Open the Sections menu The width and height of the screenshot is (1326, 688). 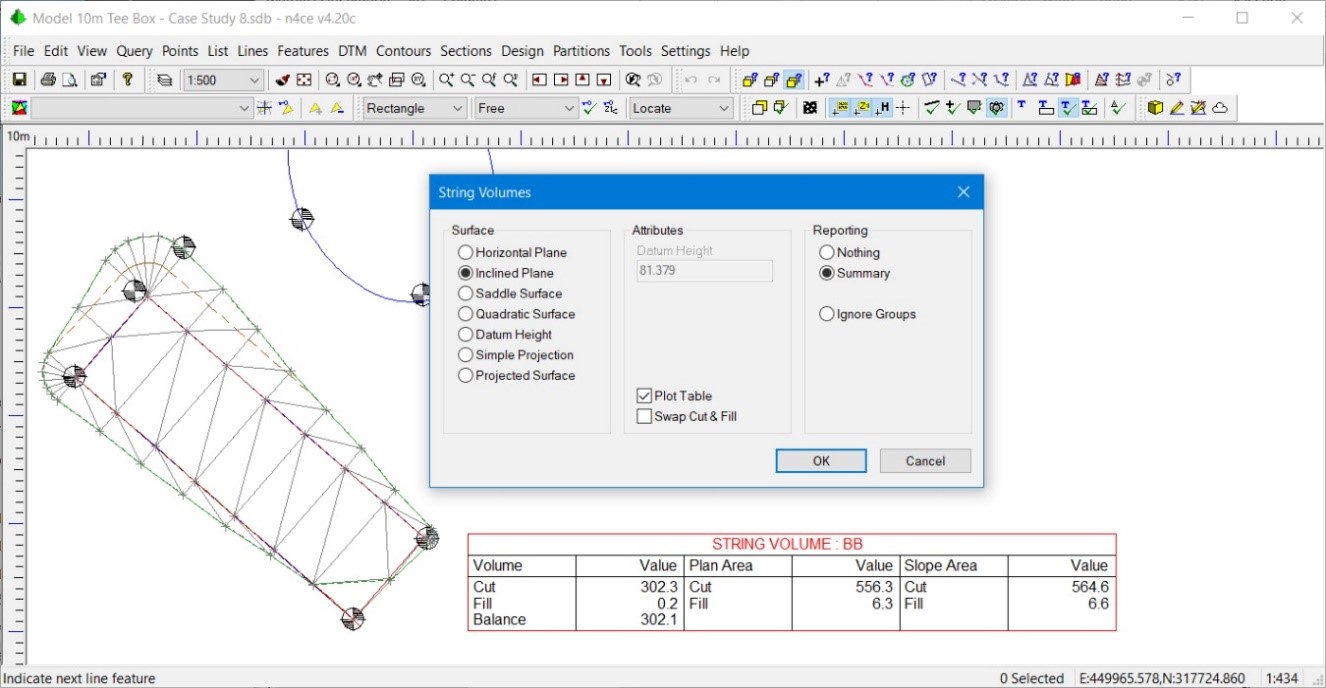click(466, 51)
